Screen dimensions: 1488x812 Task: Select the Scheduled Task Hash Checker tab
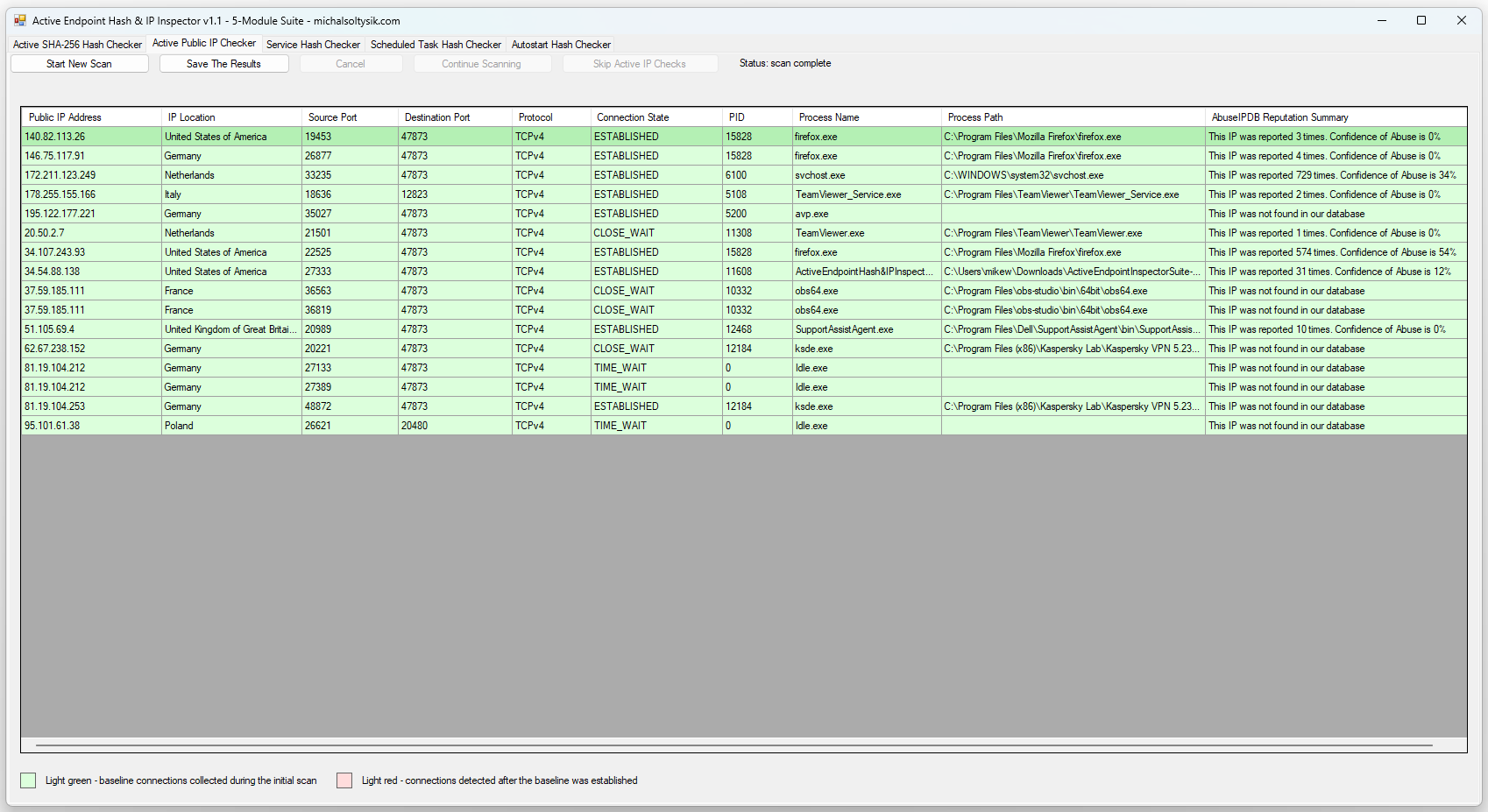pyautogui.click(x=436, y=45)
